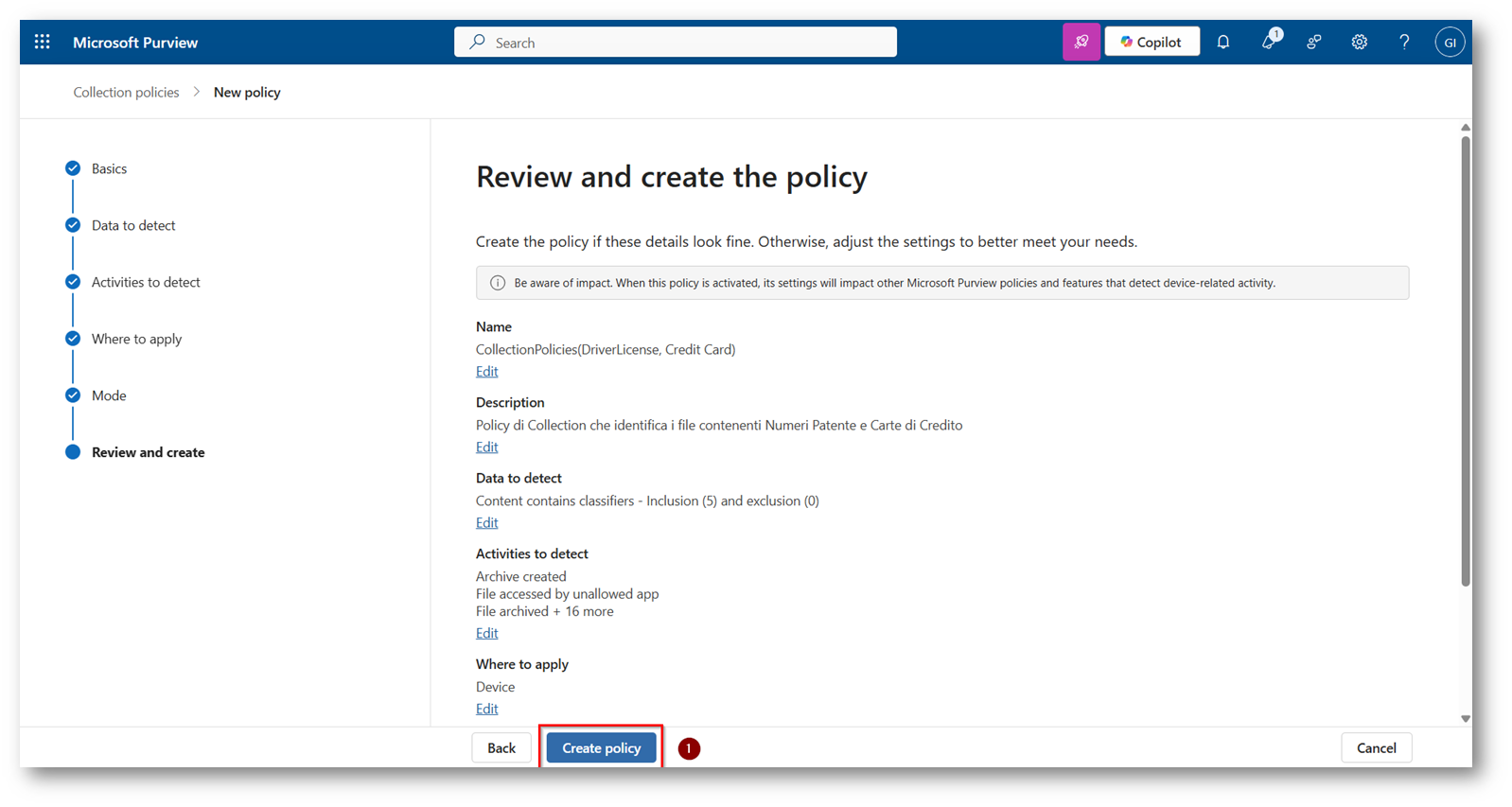The image size is (1512, 807).
Task: Edit the Where to apply section
Action: point(486,709)
